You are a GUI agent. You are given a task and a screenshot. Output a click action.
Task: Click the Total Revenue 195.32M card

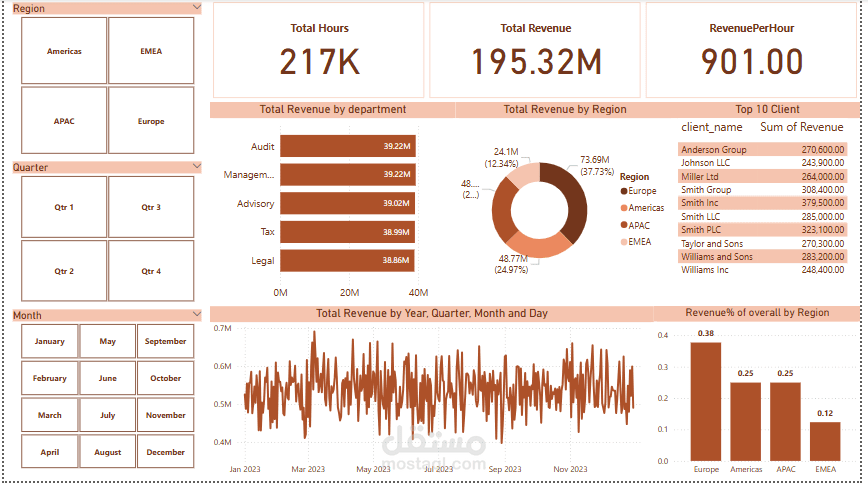535,50
